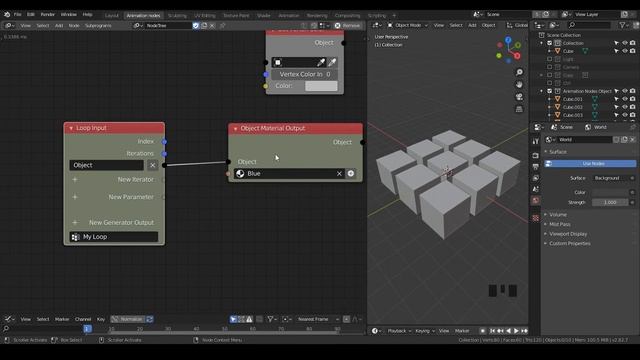Collapse the Loop Input node

(x=71, y=128)
